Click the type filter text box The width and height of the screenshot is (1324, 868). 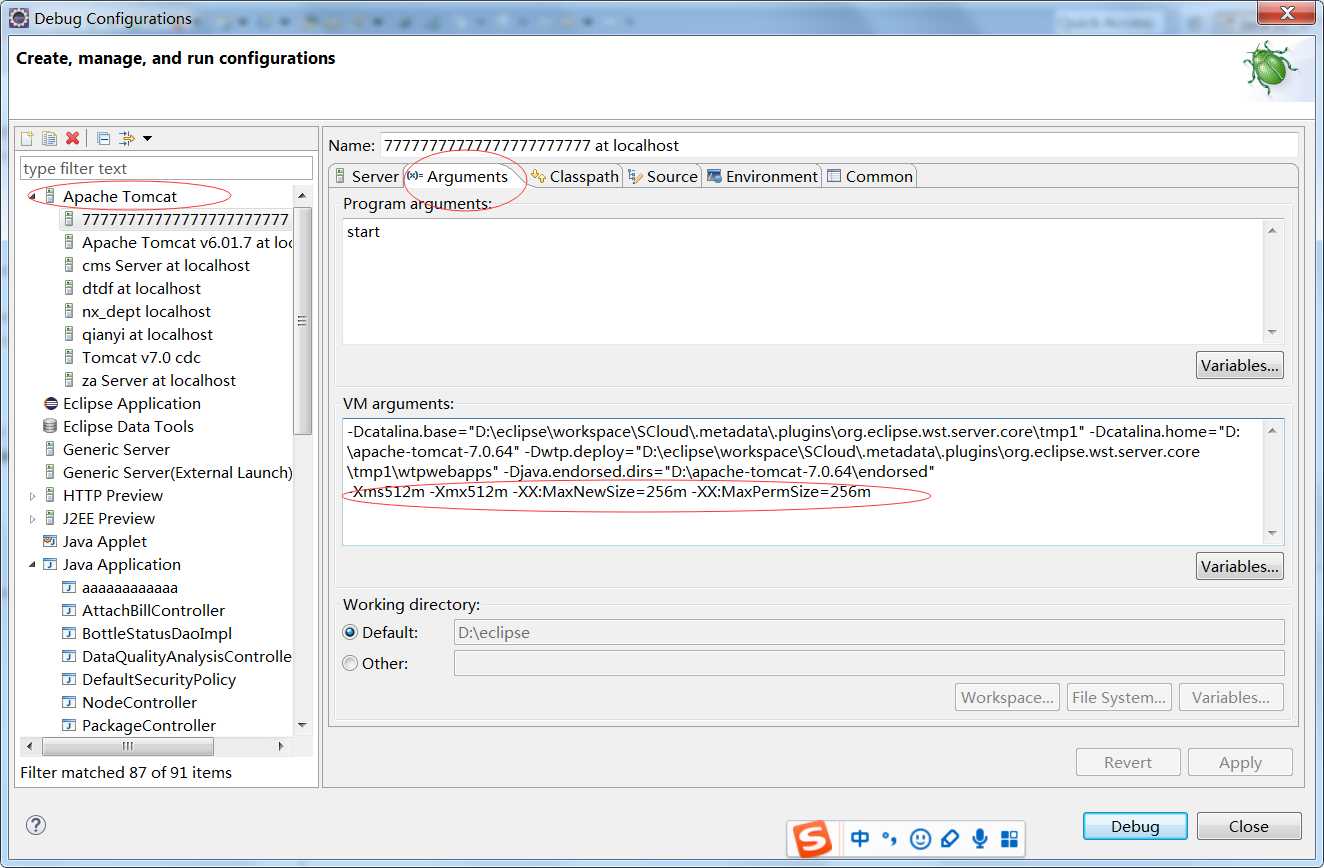[x=166, y=168]
